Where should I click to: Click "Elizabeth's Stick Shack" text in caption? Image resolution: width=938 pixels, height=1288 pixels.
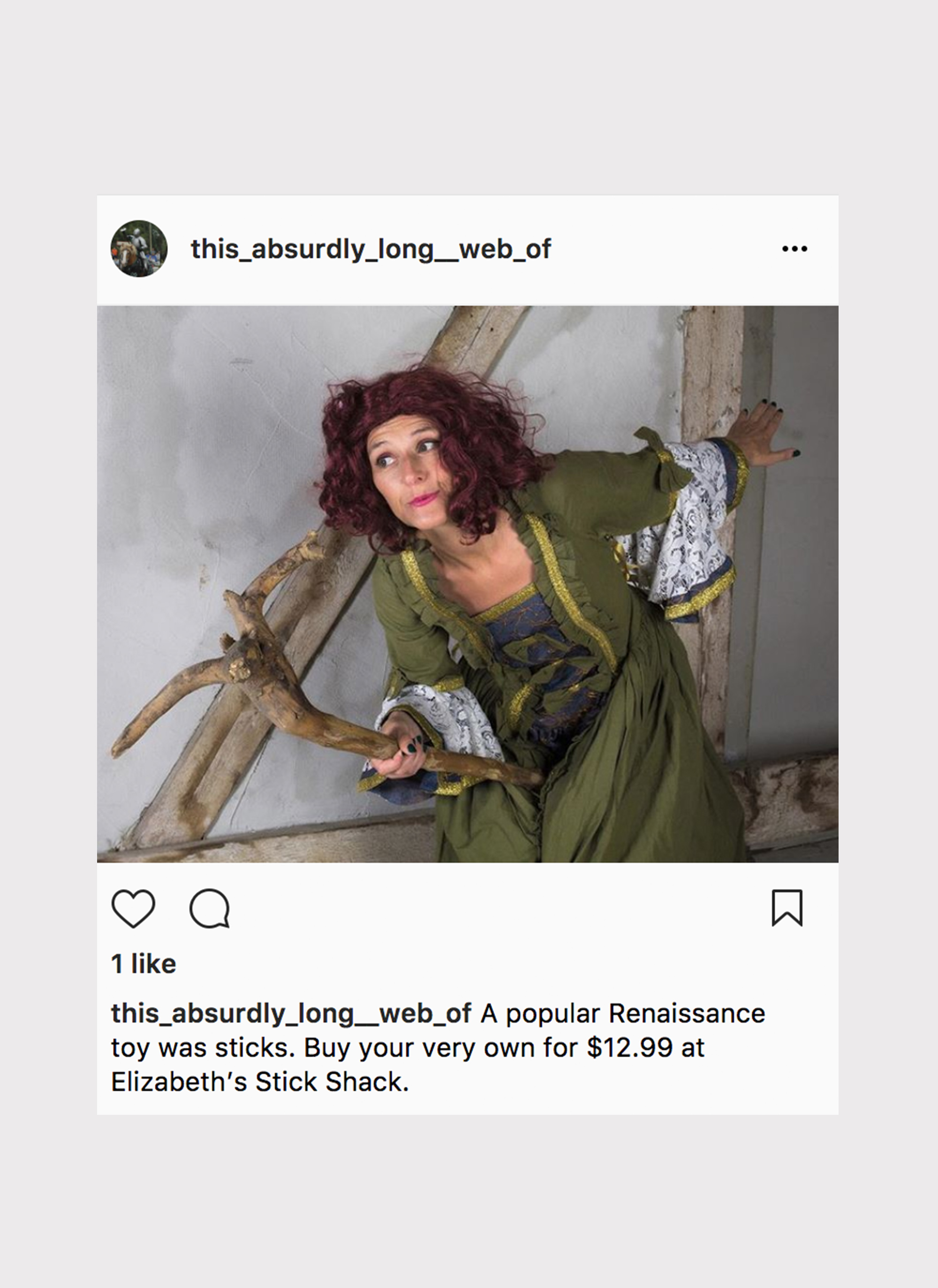pyautogui.click(x=260, y=1082)
